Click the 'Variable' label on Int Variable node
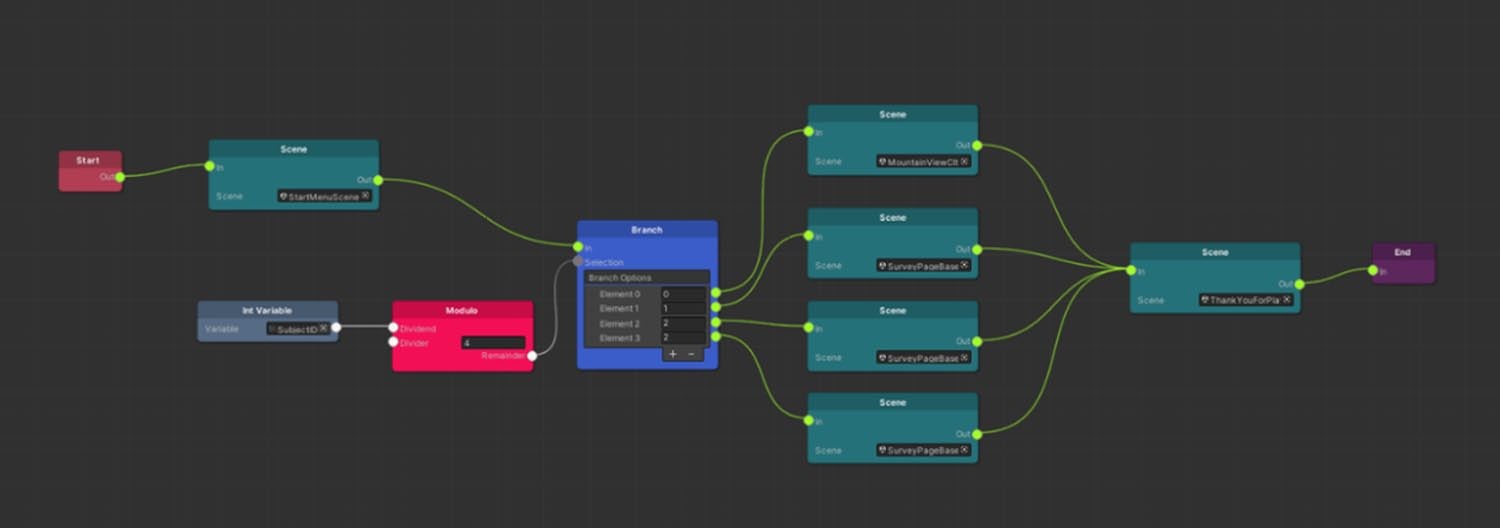The width and height of the screenshot is (1500, 528). pos(221,328)
